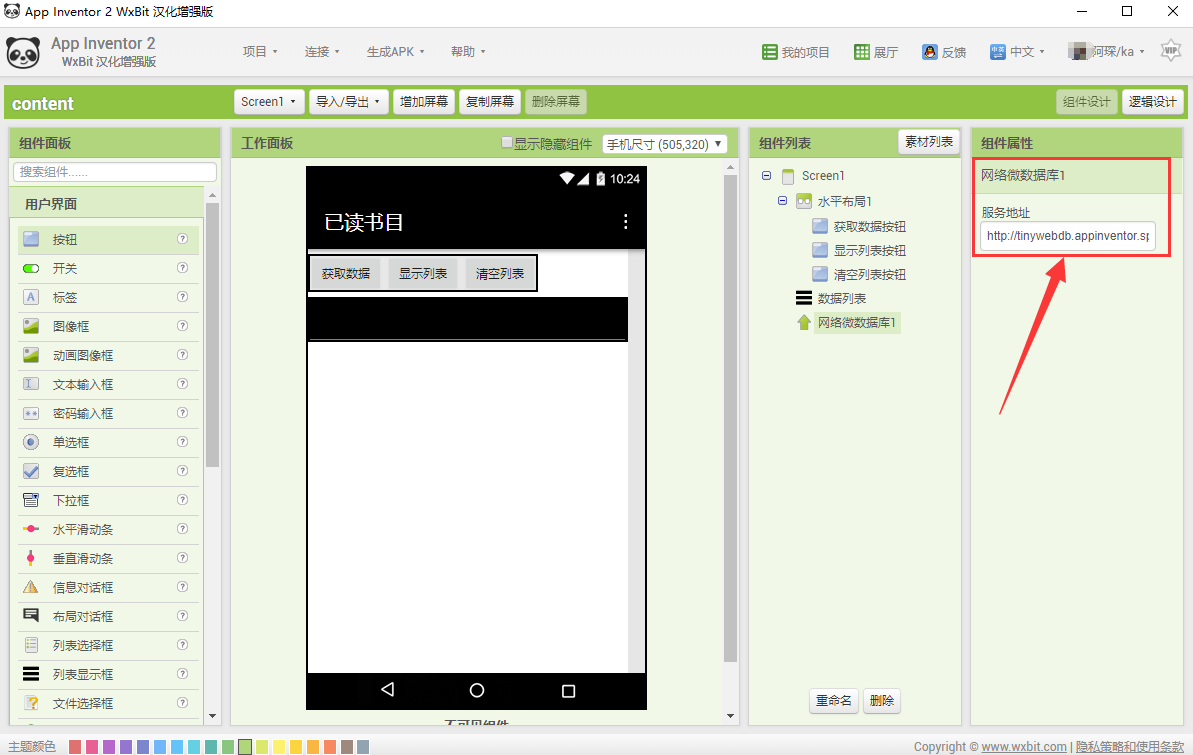This screenshot has width=1193, height=755.
Task: Open the www.wxbit.com link
Action: [x=1023, y=747]
